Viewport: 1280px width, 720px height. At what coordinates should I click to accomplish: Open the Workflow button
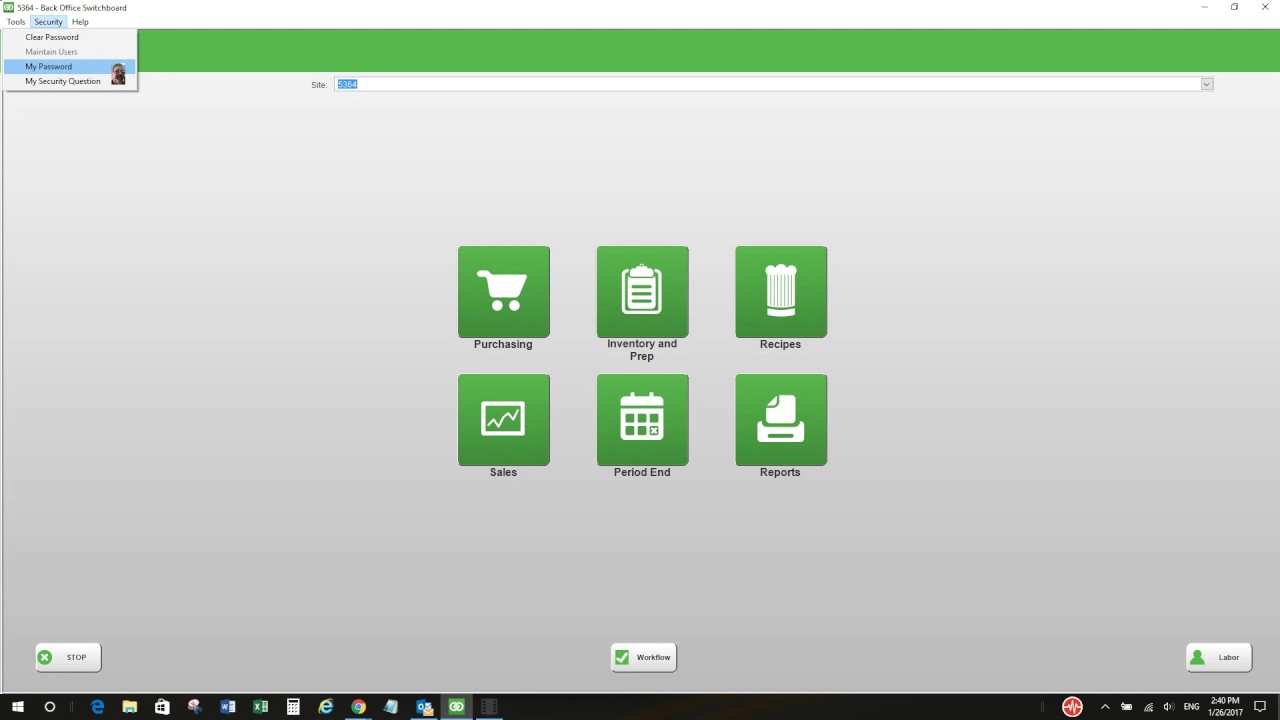[x=644, y=657]
